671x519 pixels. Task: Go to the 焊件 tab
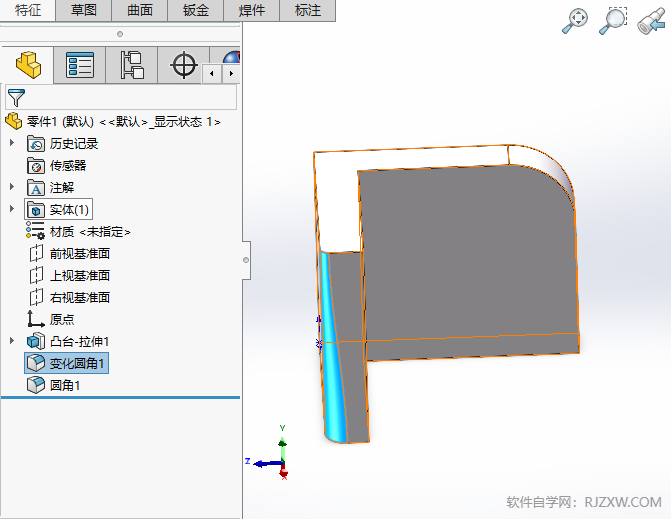[x=252, y=10]
